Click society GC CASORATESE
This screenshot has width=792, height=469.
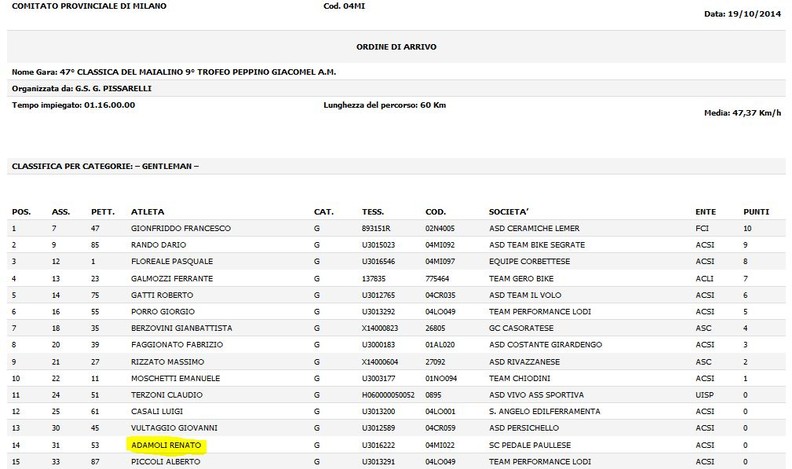[x=521, y=328]
